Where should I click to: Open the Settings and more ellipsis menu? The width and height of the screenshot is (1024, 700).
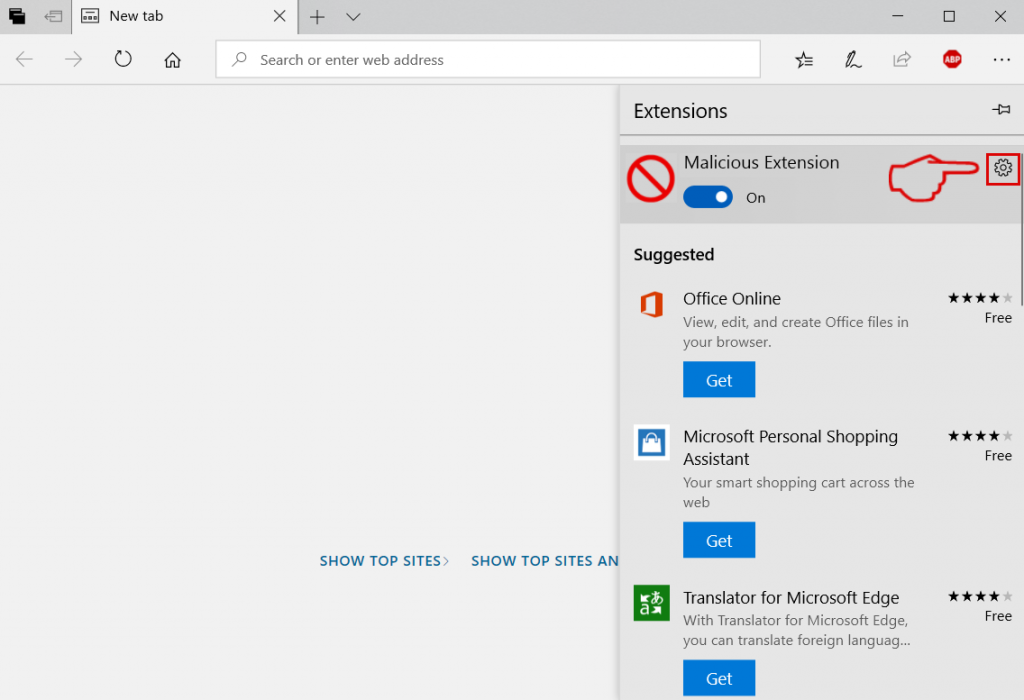1001,60
